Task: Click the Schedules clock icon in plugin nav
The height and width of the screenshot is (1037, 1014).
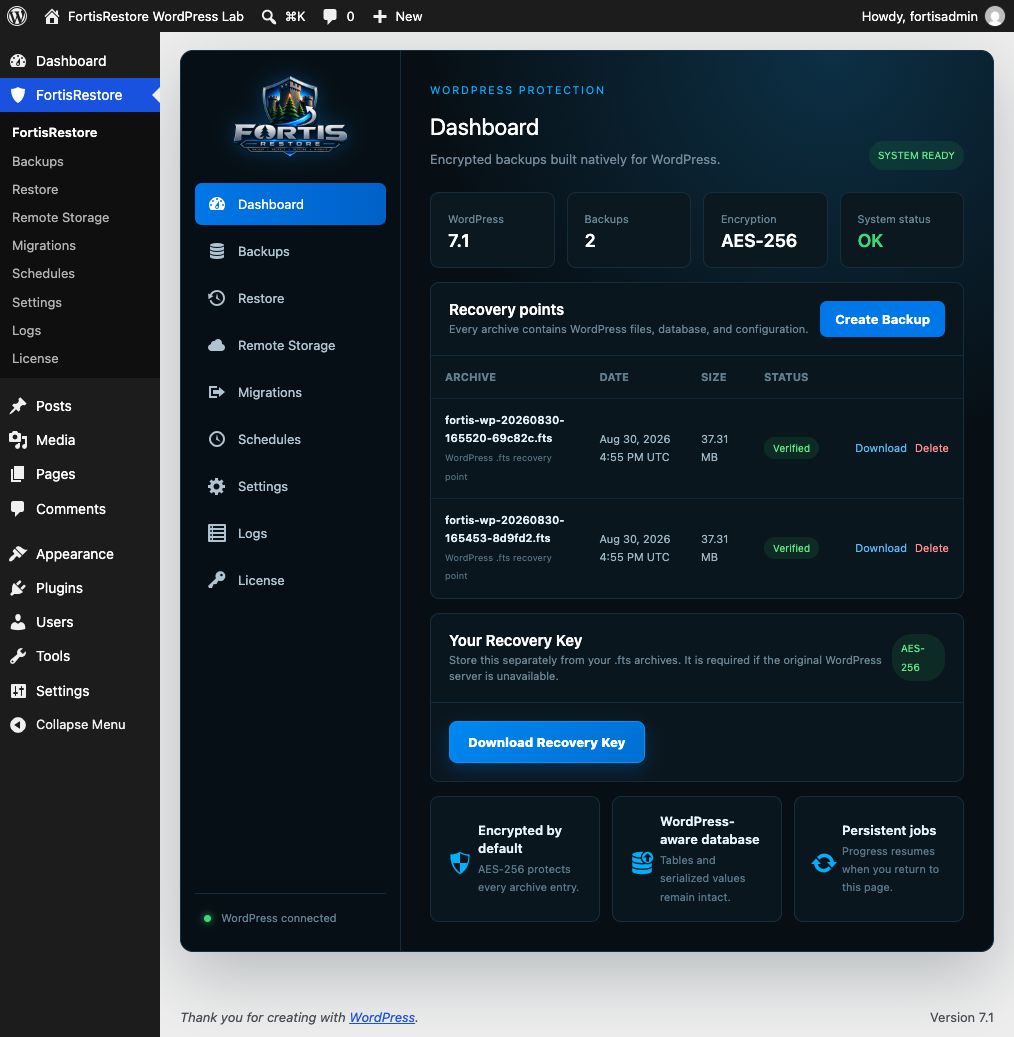Action: [x=217, y=439]
